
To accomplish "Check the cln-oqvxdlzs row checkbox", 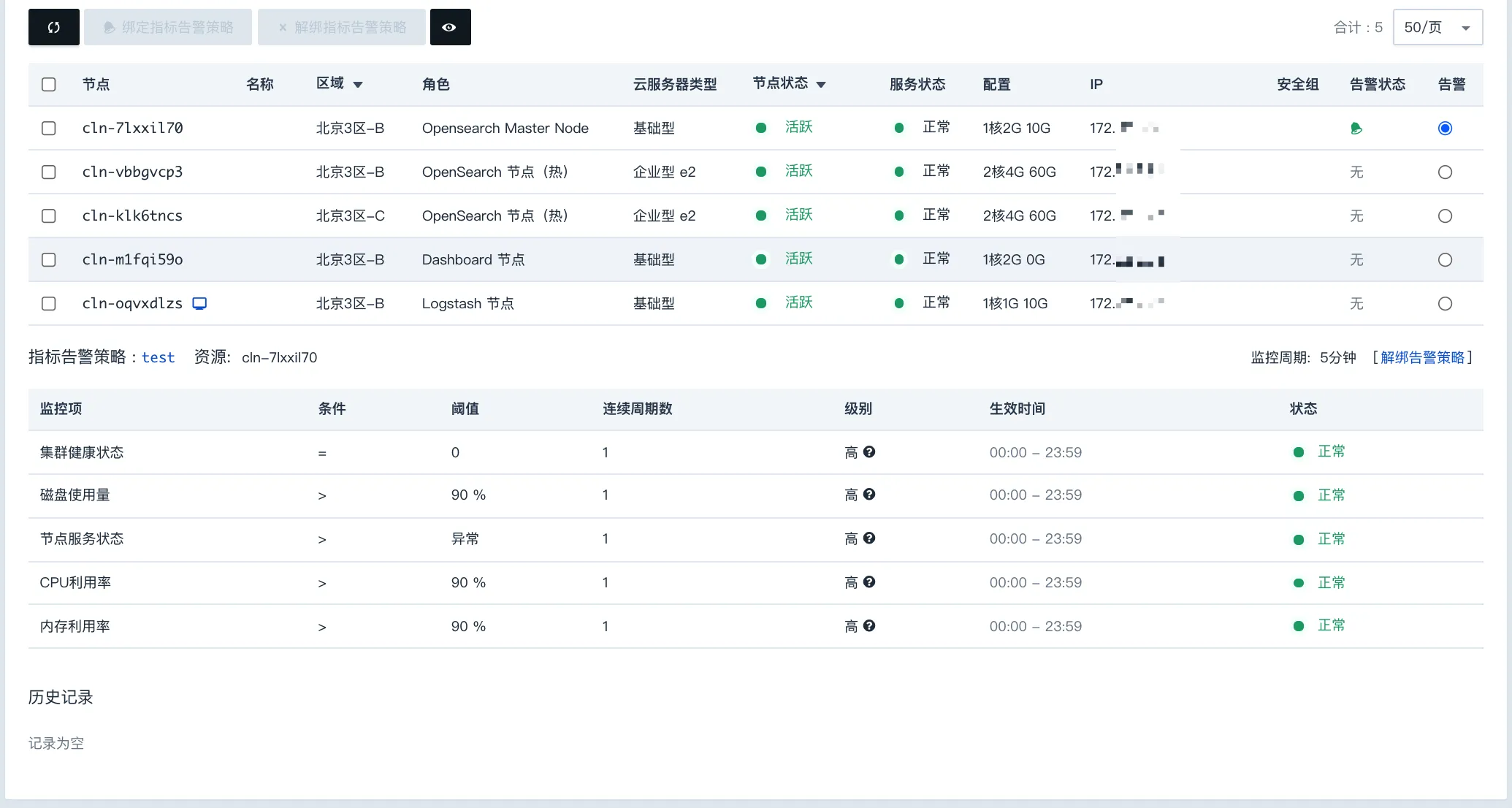I will 49,303.
